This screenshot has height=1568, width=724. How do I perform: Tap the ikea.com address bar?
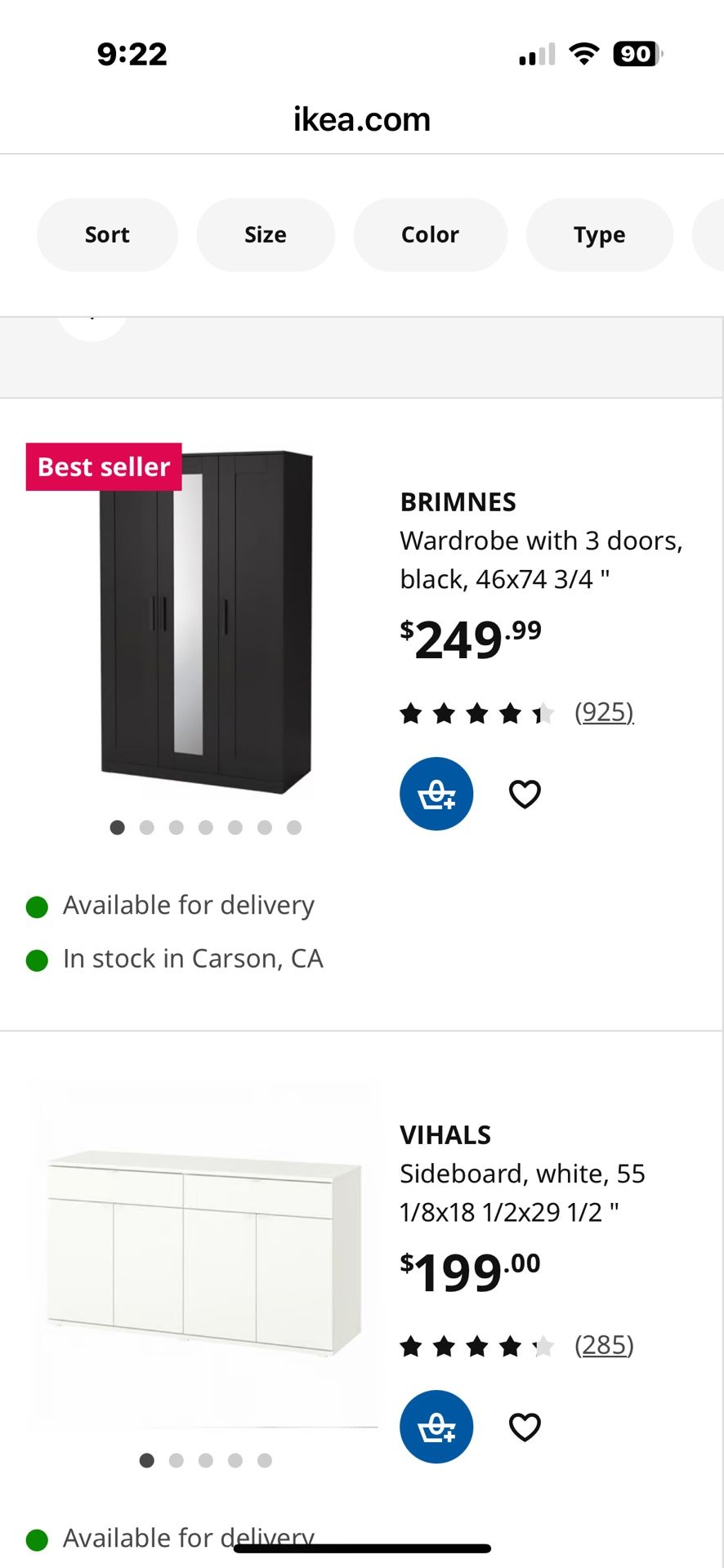click(362, 119)
